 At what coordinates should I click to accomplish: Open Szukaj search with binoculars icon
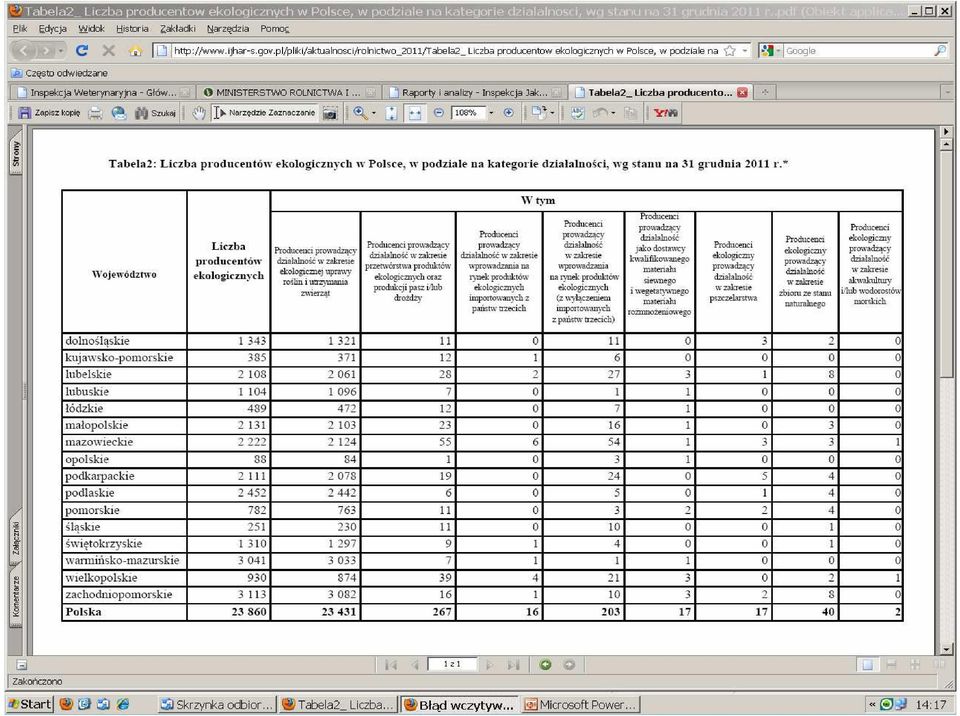click(x=155, y=113)
